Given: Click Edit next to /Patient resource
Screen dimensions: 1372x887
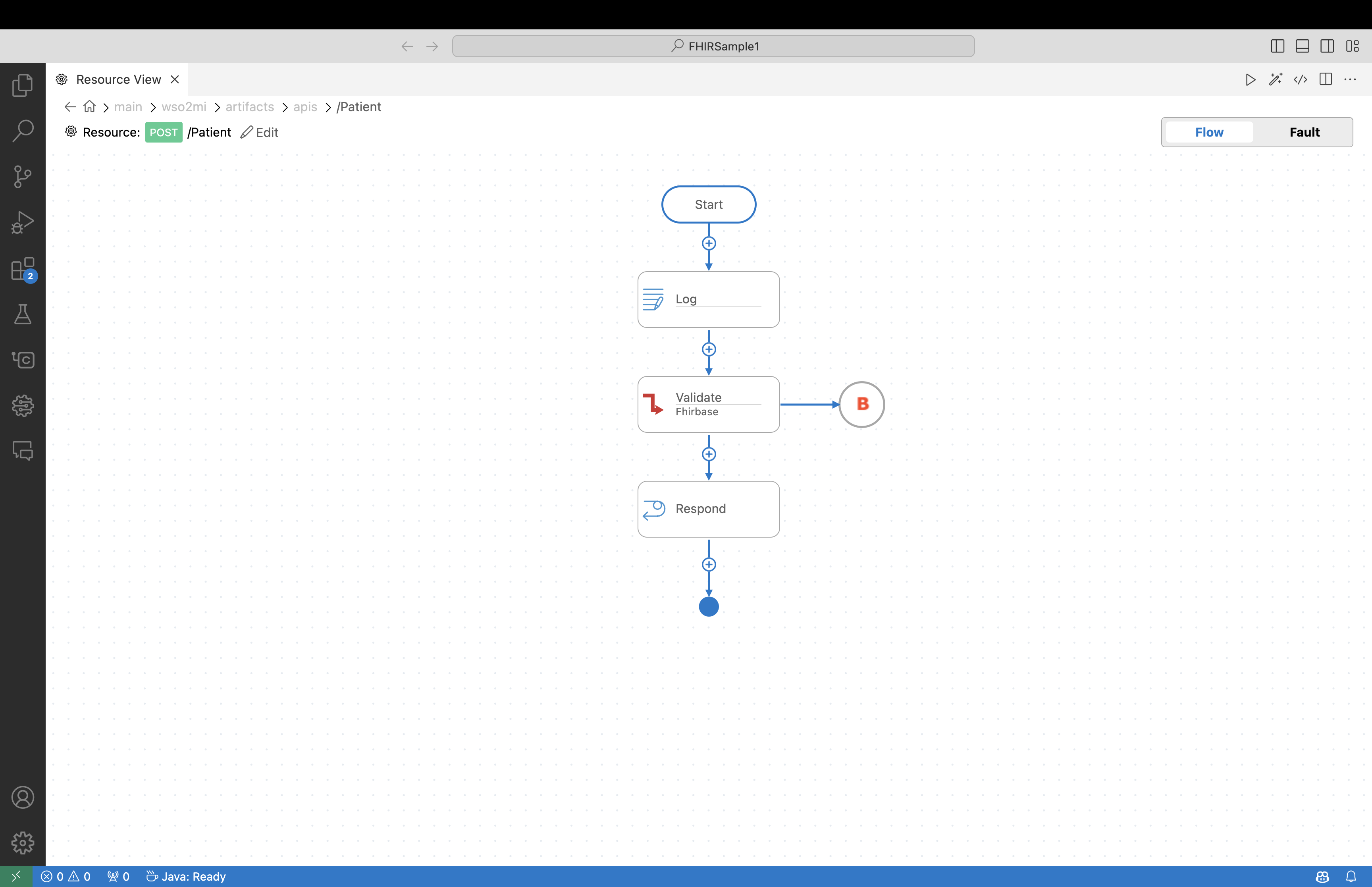Looking at the screenshot, I should coord(260,133).
